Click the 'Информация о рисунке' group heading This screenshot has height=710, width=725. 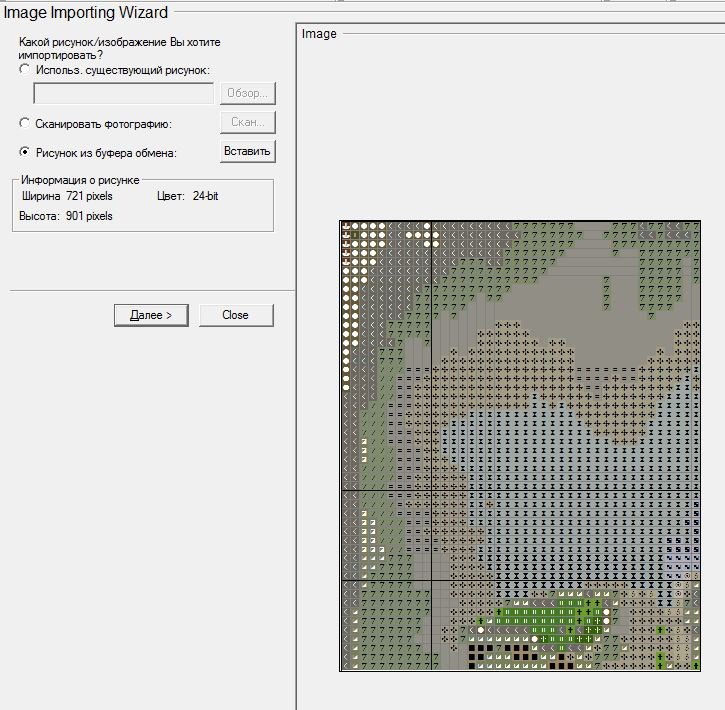coord(81,180)
